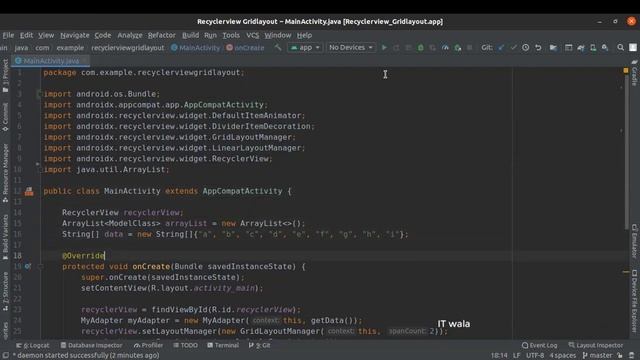Viewport: 640px width, 360px height.
Task: Collapse the onCreate method fold marker
Action: pyautogui.click(x=40, y=267)
